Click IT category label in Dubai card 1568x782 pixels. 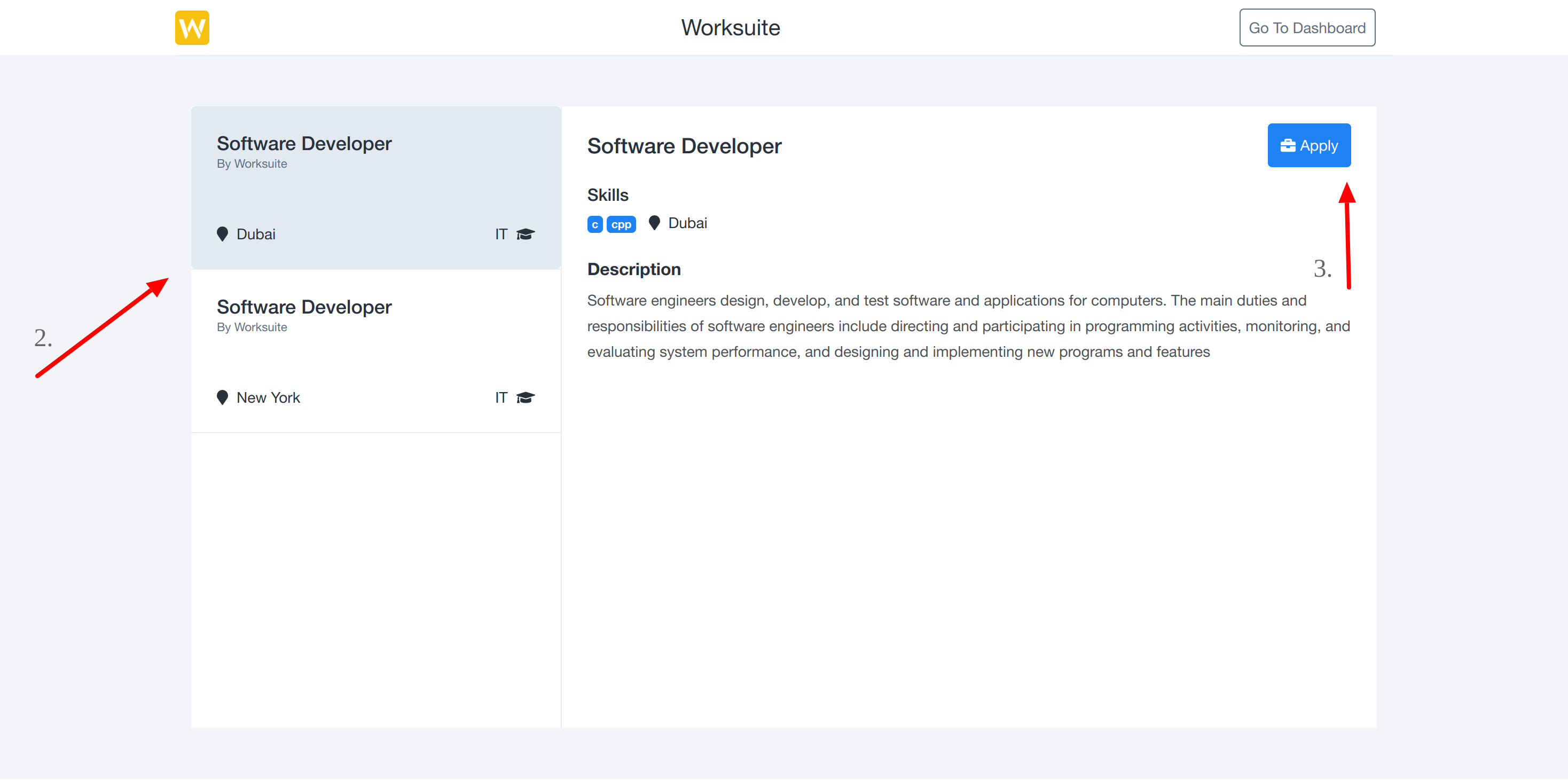[x=500, y=234]
